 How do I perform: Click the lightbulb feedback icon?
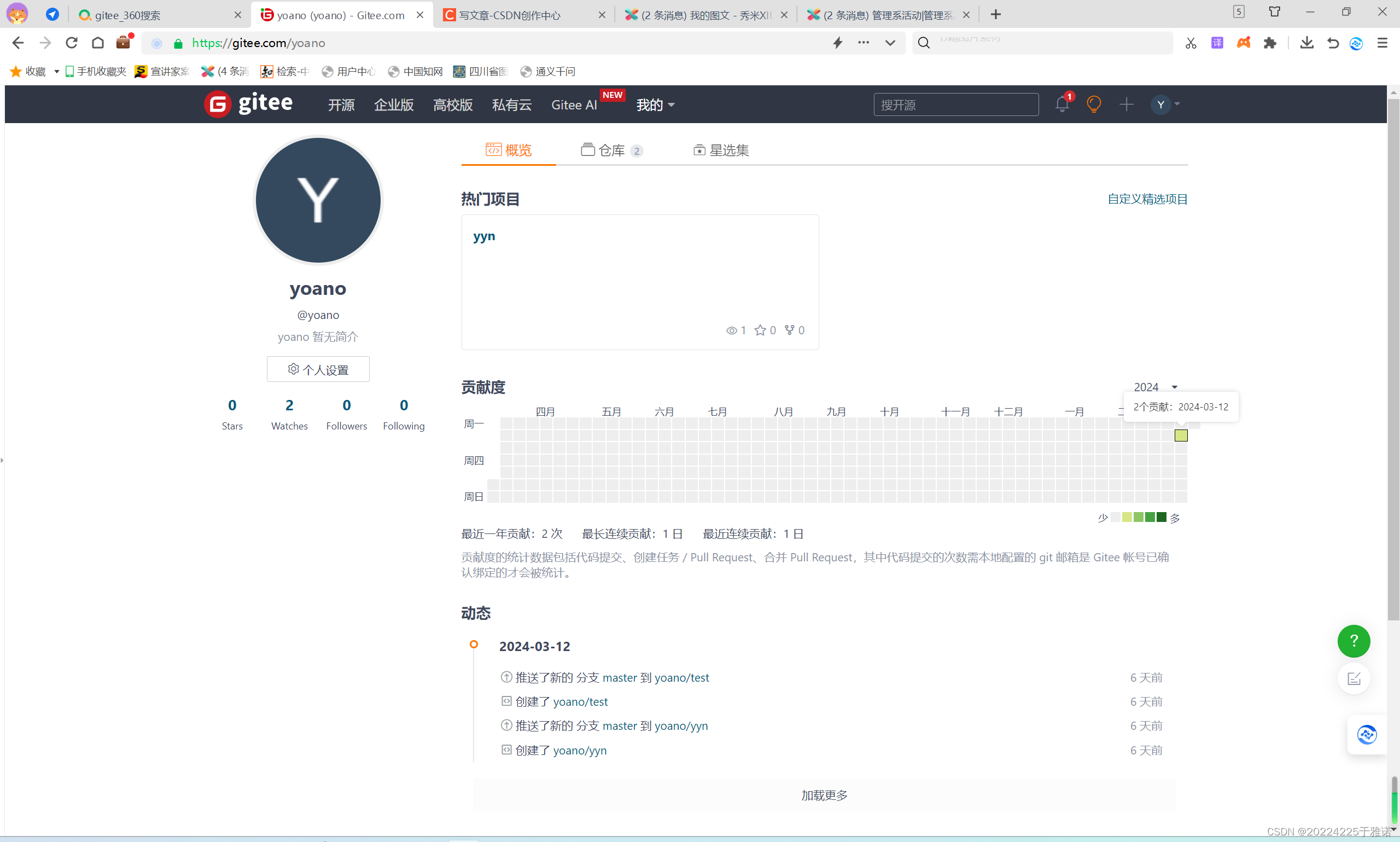tap(1093, 104)
